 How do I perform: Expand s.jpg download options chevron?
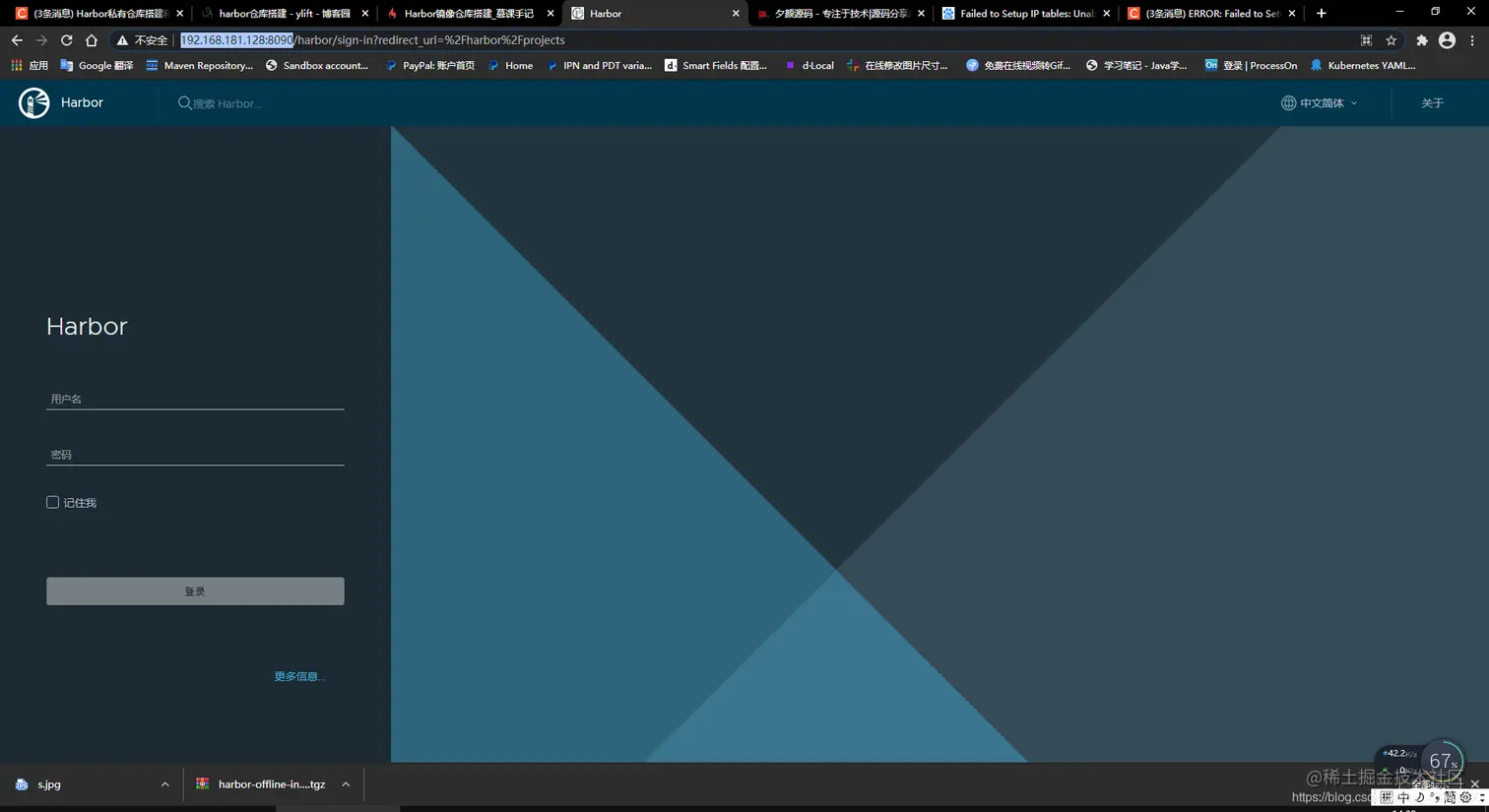coord(164,784)
